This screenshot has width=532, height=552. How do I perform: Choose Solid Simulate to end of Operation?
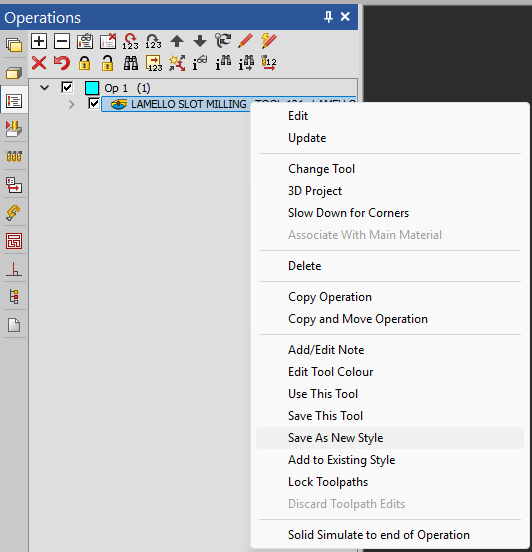coord(390,535)
